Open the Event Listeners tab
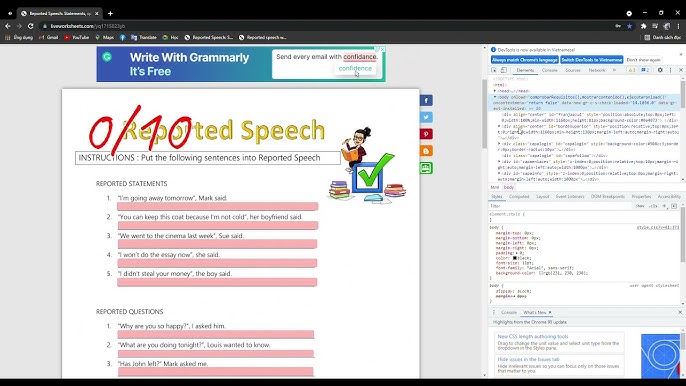Viewport: 686px width, 386px height. click(570, 197)
